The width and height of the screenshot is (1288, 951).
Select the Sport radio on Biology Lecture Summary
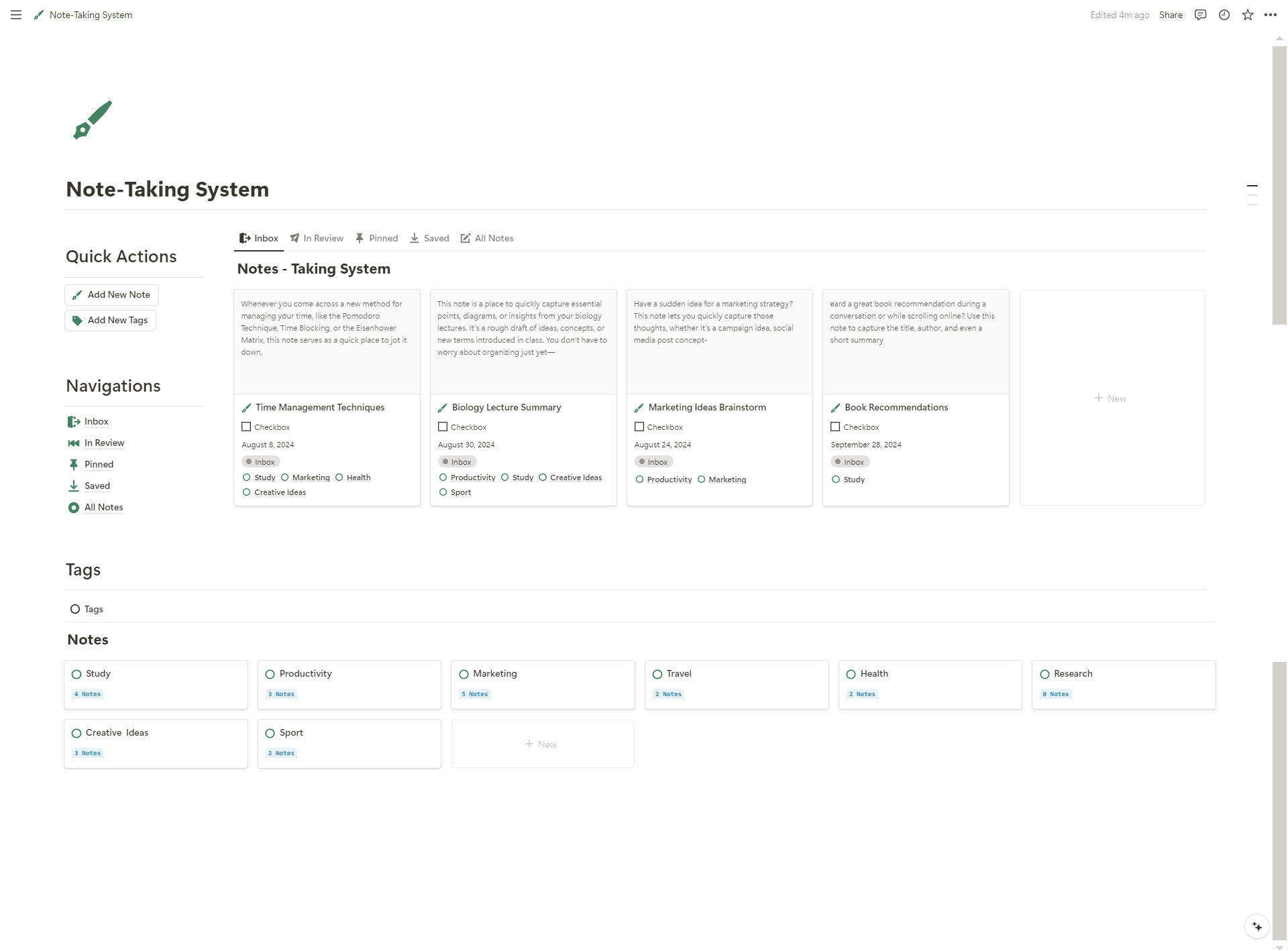443,492
